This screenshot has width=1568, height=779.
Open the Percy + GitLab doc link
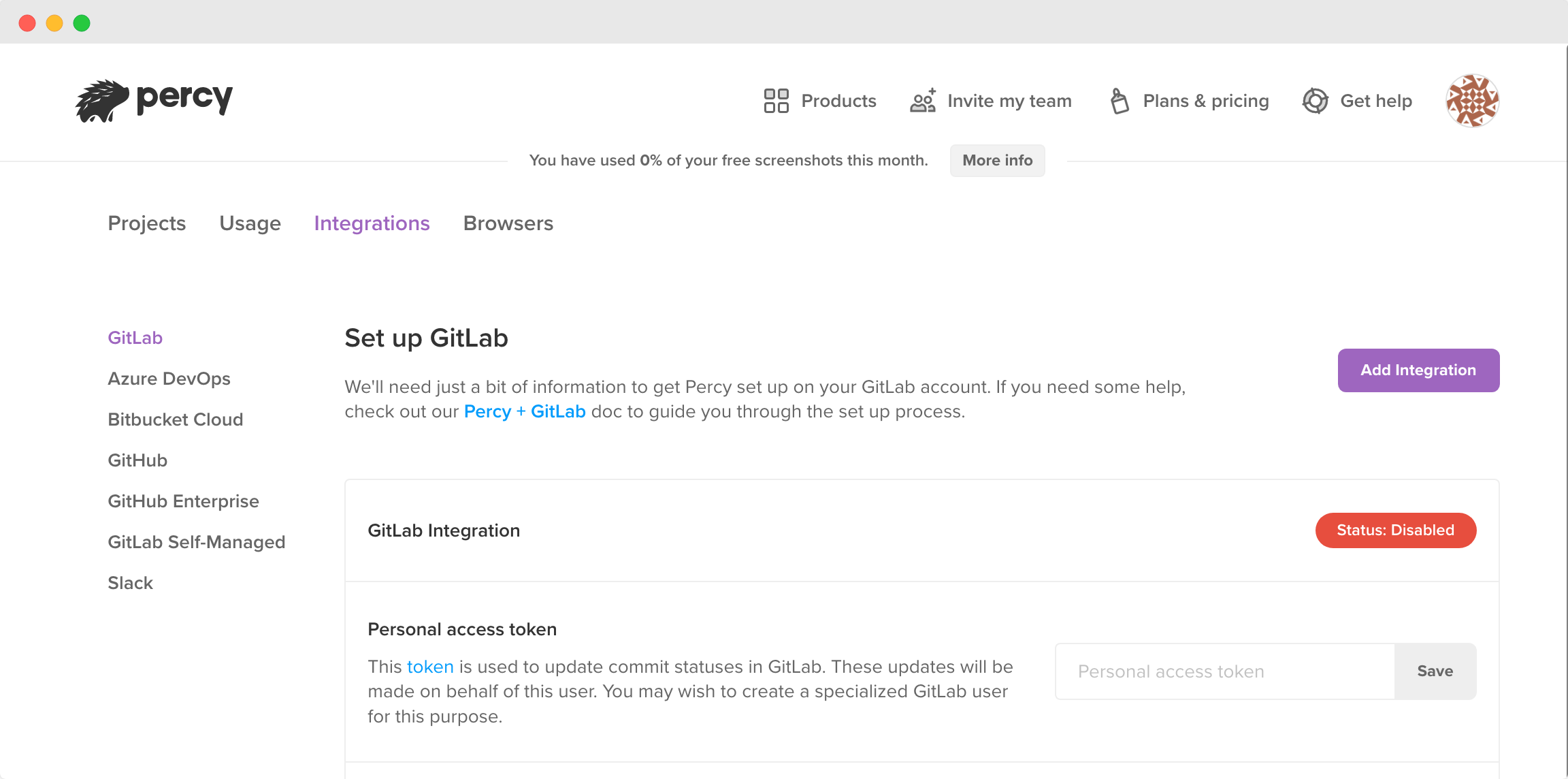[x=524, y=412]
